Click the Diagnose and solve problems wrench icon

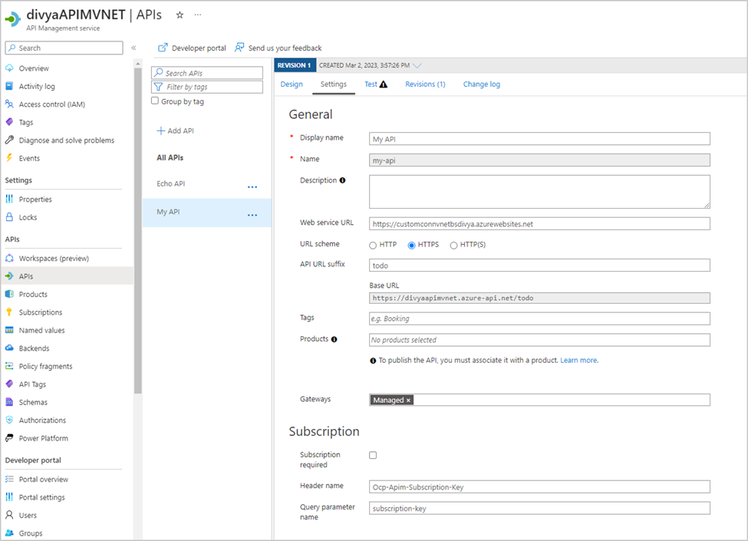point(10,140)
